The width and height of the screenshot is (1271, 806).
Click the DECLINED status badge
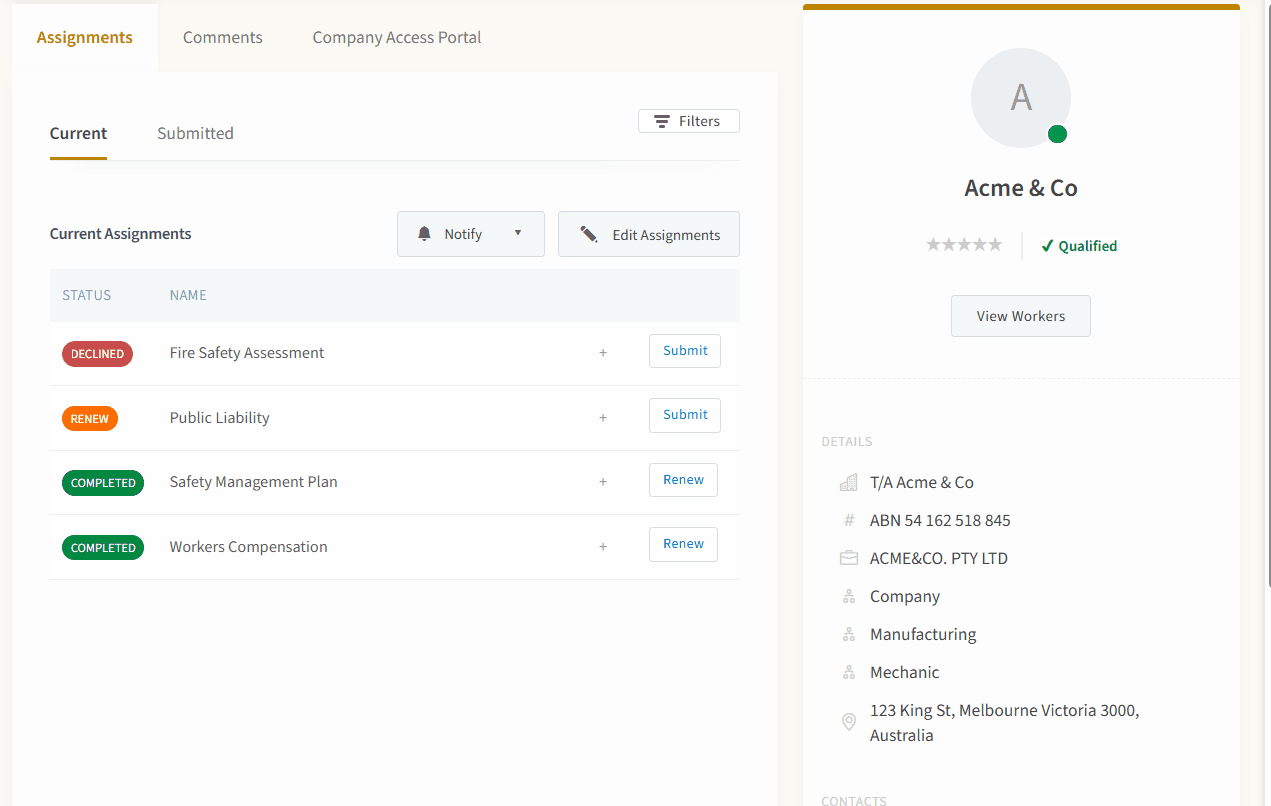coord(97,354)
